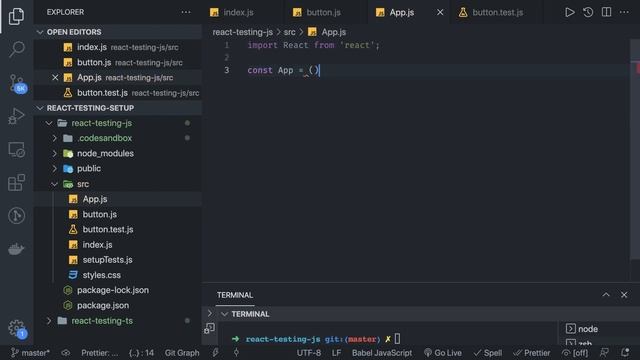The image size is (640, 360).
Task: Expand the .codesandbox folder
Action: [x=118, y=138]
